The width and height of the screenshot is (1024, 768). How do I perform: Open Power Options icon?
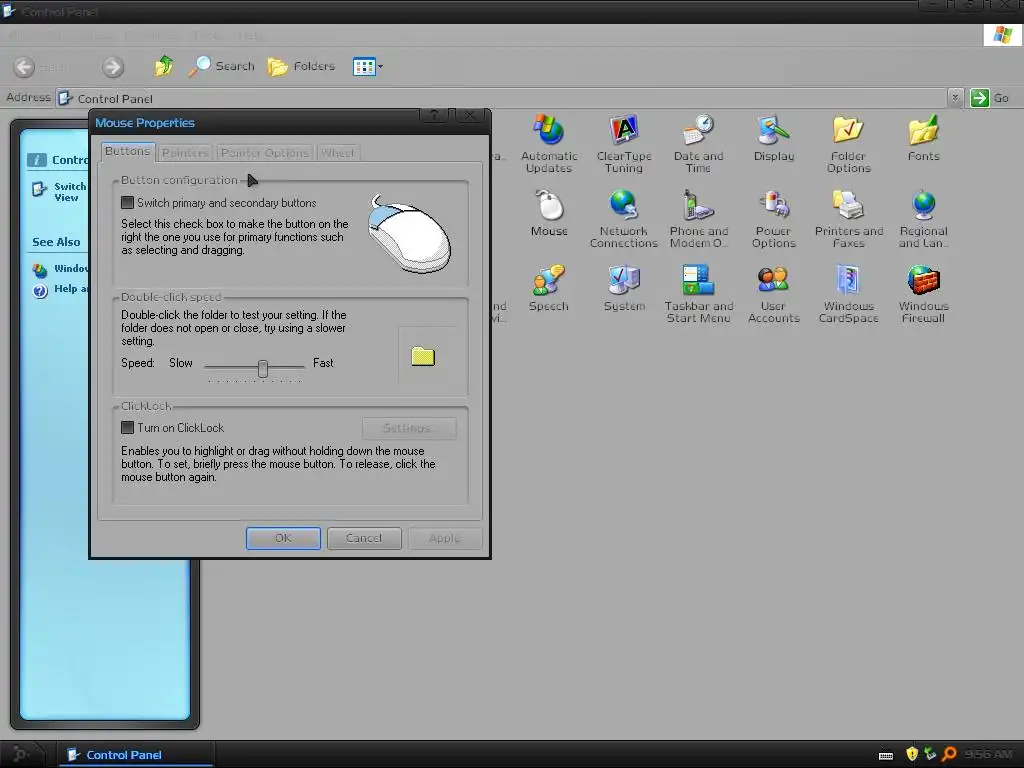[x=774, y=219]
